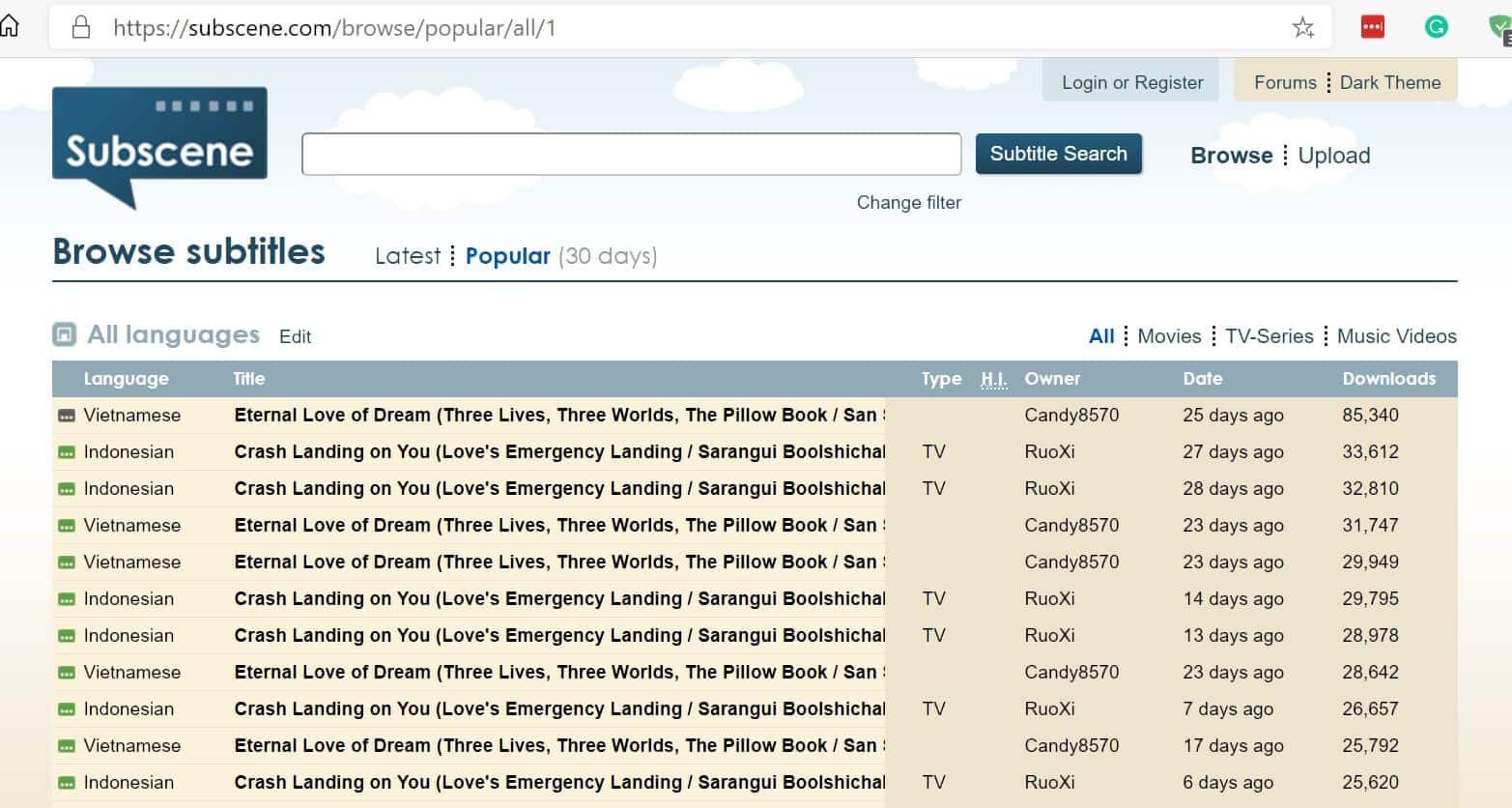Screen dimensions: 1512x808
Task: Click the green icon in the 26,657 downloads row
Action: [66, 709]
